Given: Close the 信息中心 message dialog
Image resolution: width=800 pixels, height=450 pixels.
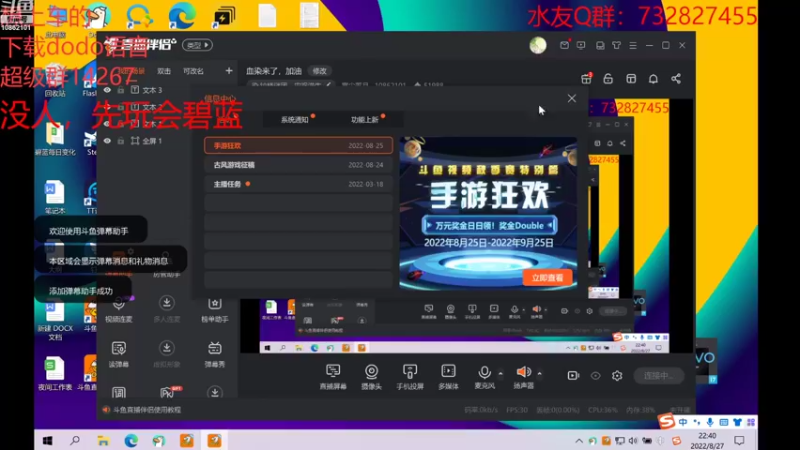Looking at the screenshot, I should (572, 98).
